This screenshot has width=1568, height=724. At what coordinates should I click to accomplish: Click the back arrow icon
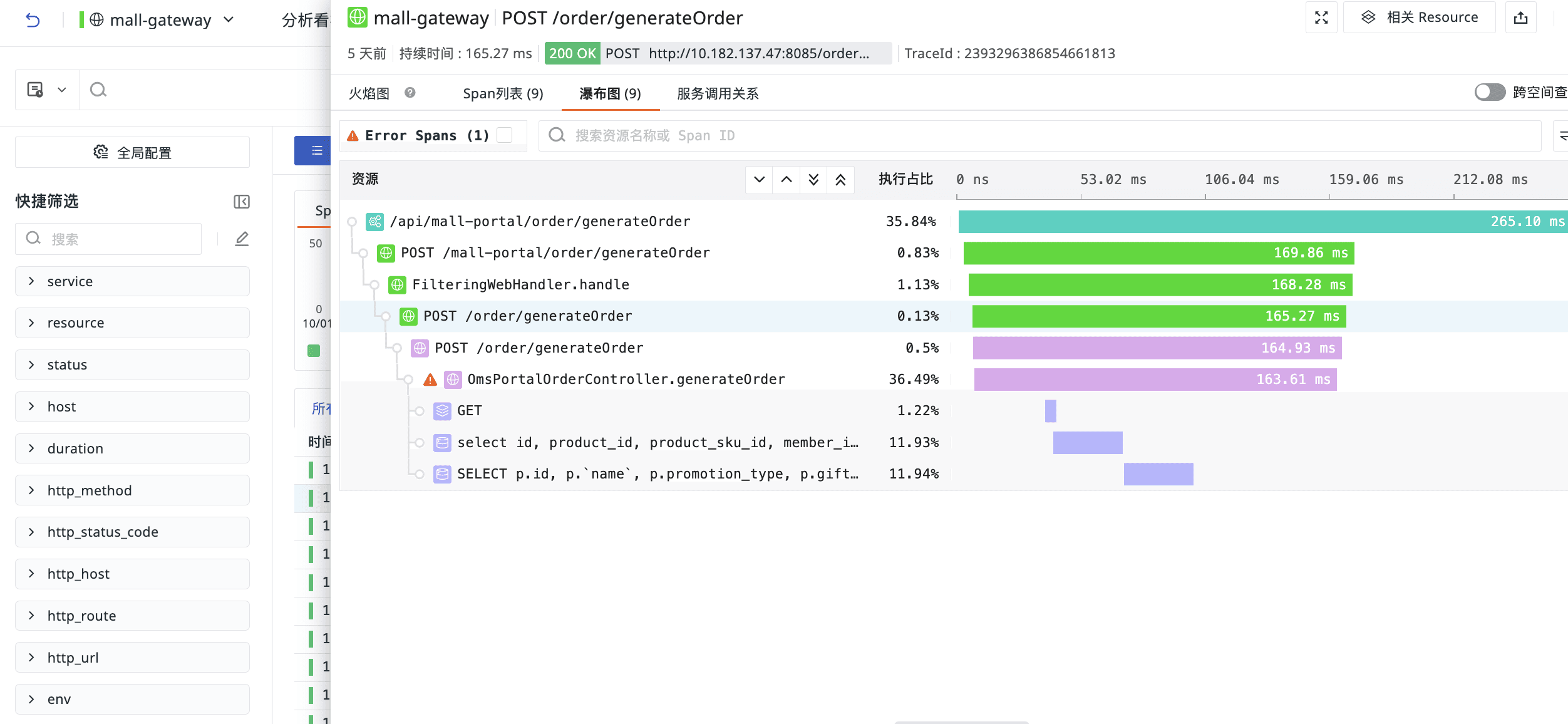point(33,20)
